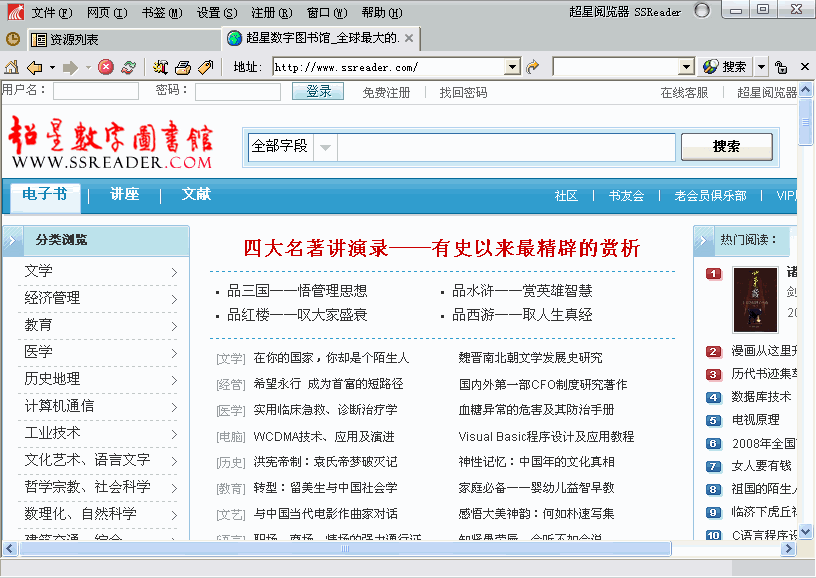The width and height of the screenshot is (816, 578).
Task: Click the round status indicator near title
Action: 702,10
